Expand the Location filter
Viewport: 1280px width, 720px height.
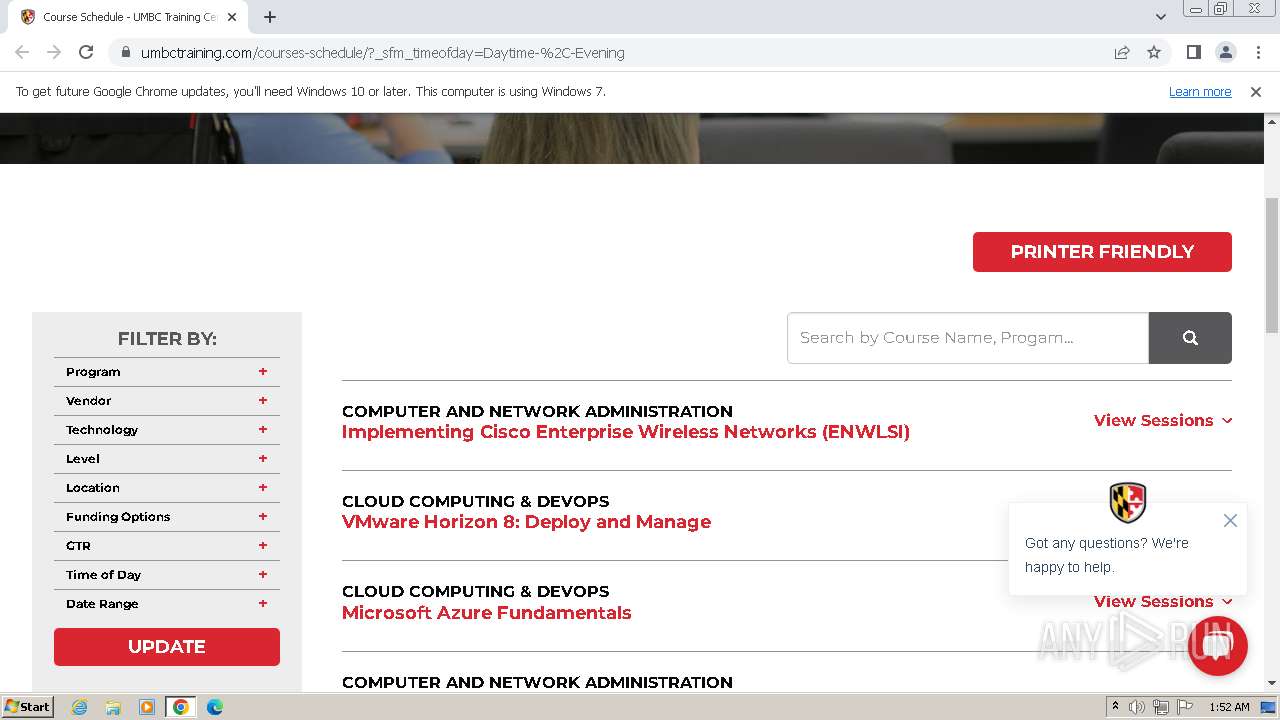pos(167,488)
